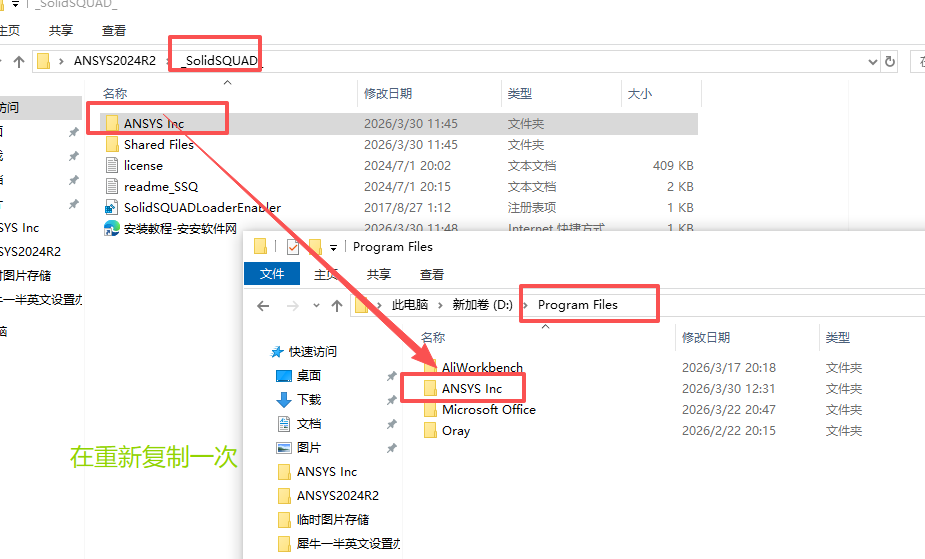Expand the SolidSQUAD address bar history dropdown
This screenshot has height=559, width=925.
[872, 61]
